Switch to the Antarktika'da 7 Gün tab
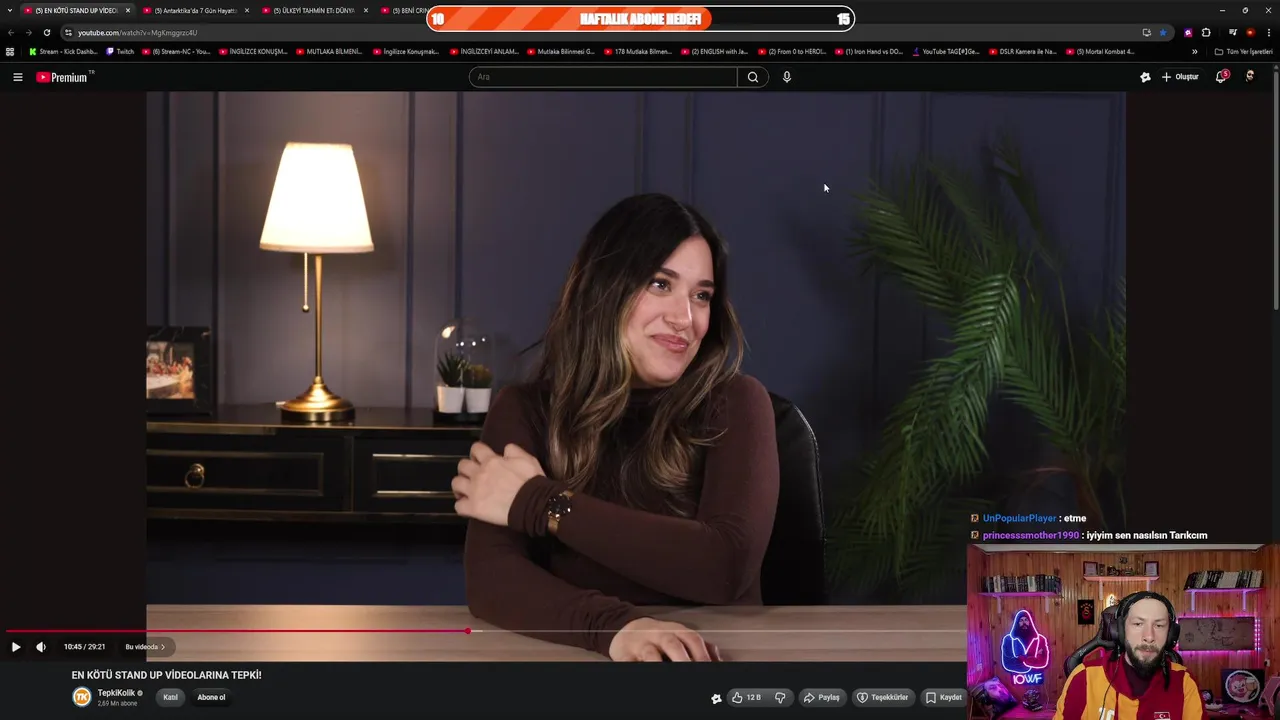Image resolution: width=1280 pixels, height=720 pixels. 196,10
